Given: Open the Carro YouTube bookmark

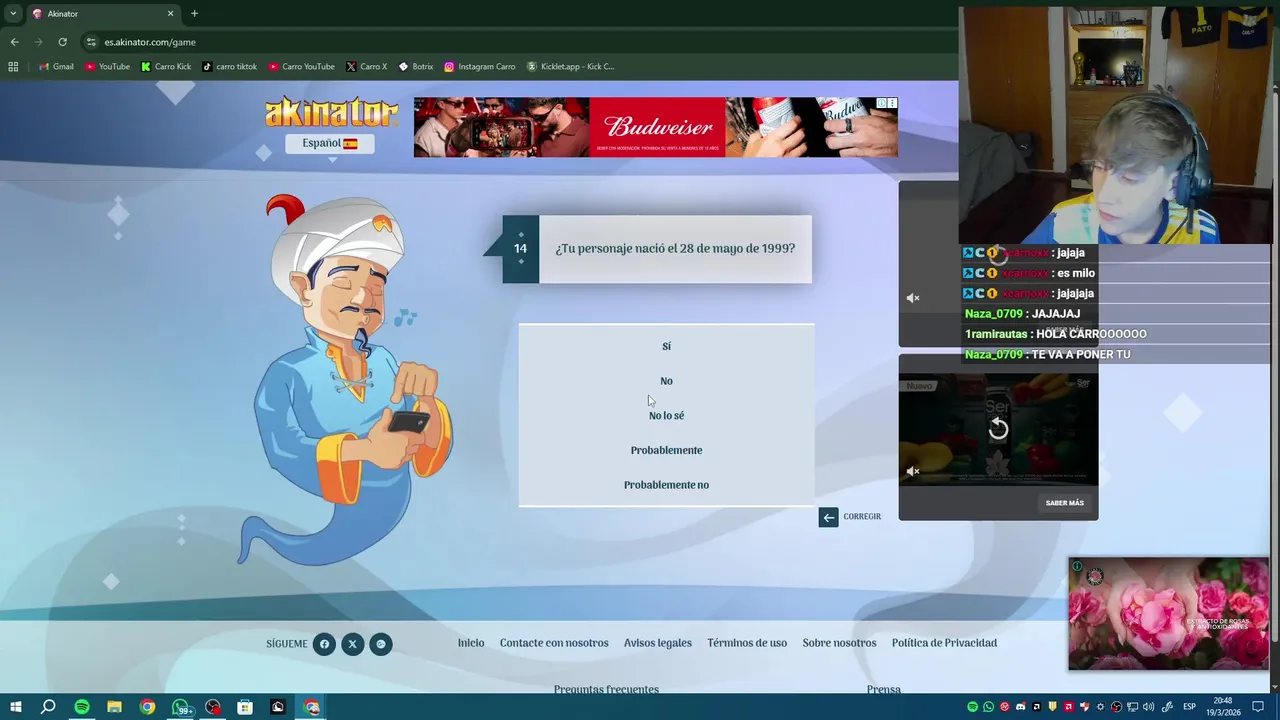Looking at the screenshot, I should (x=301, y=67).
